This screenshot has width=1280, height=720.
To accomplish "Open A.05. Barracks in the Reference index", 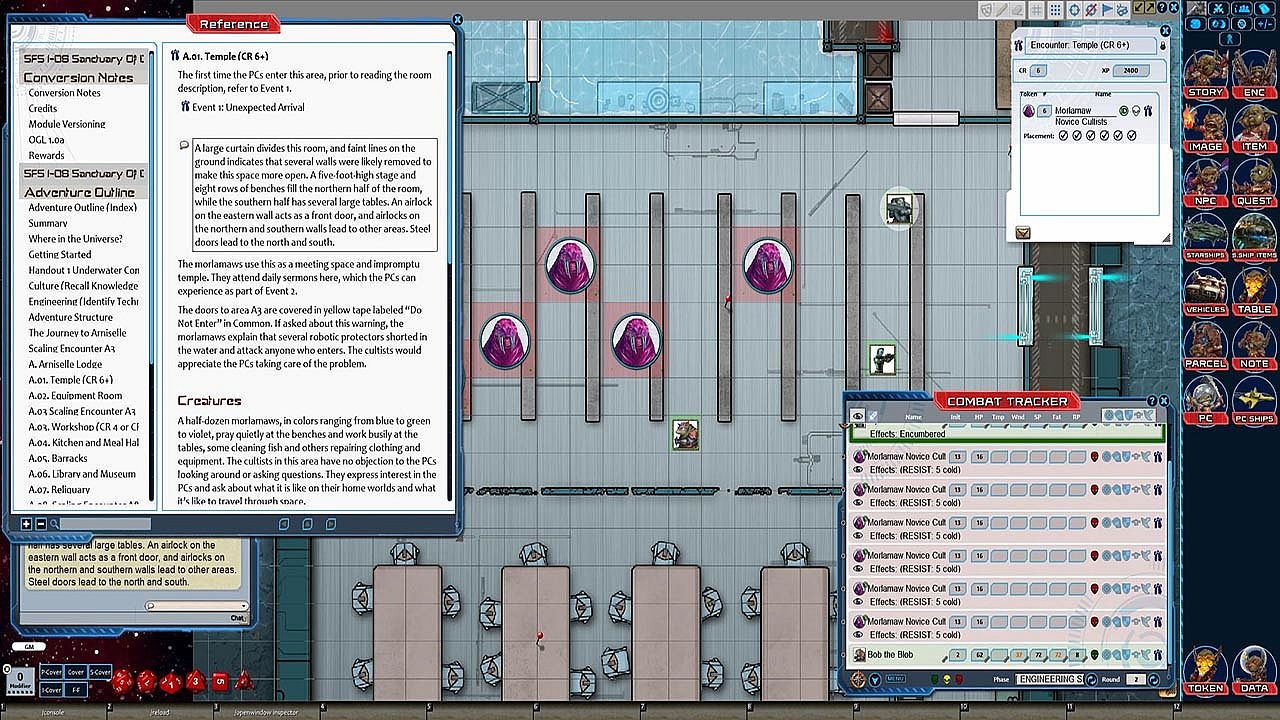I will pyautogui.click(x=58, y=458).
